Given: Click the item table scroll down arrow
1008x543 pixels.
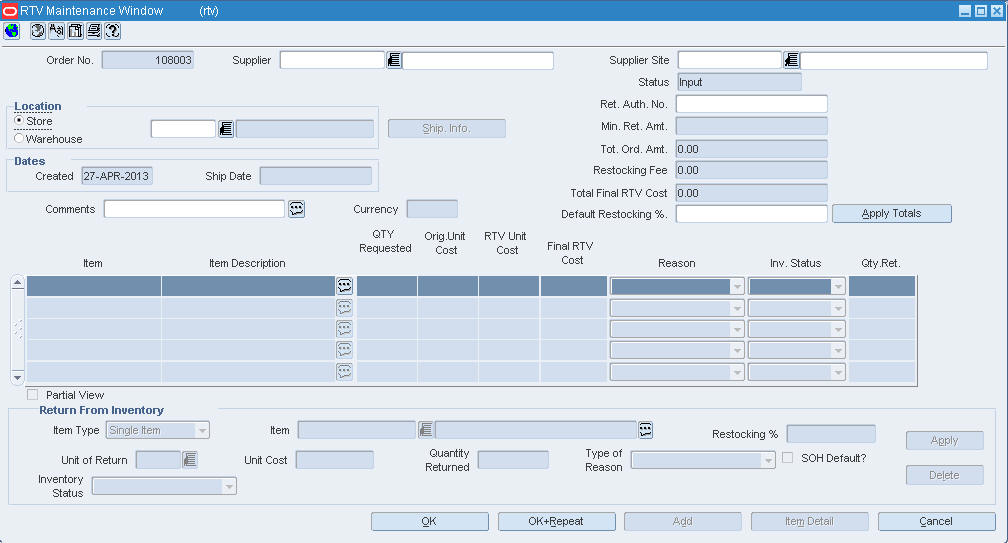Looking at the screenshot, I should click(x=17, y=377).
